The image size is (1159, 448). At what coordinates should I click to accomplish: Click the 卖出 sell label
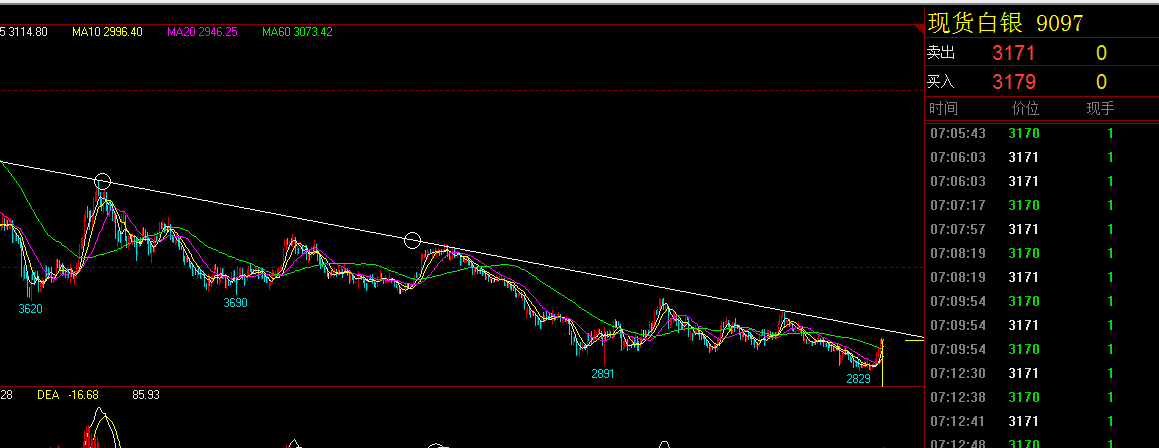[x=941, y=53]
